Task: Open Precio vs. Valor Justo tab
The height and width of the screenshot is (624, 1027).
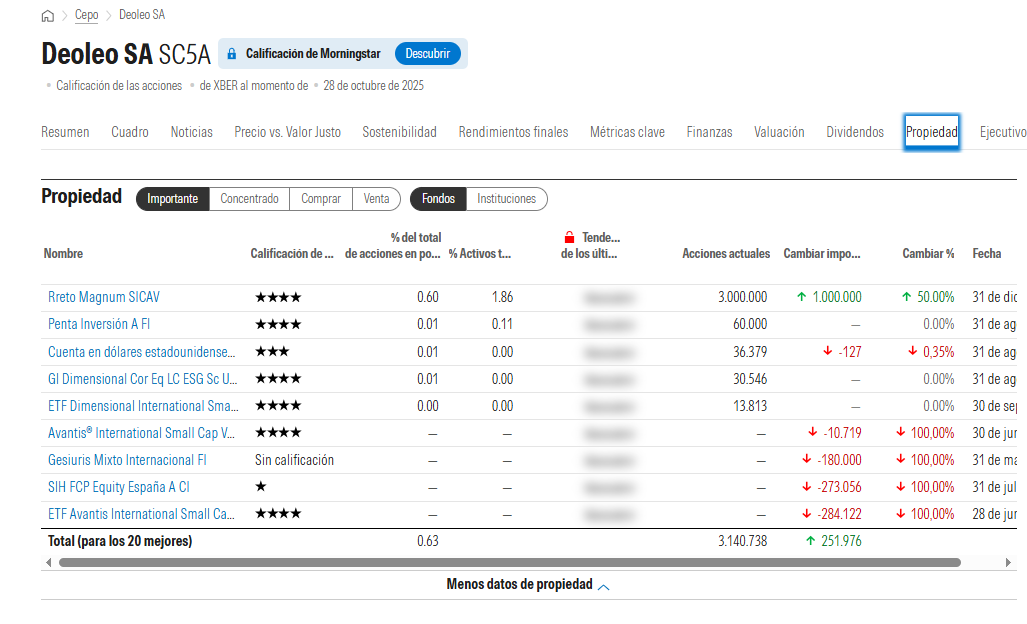Action: [x=288, y=132]
